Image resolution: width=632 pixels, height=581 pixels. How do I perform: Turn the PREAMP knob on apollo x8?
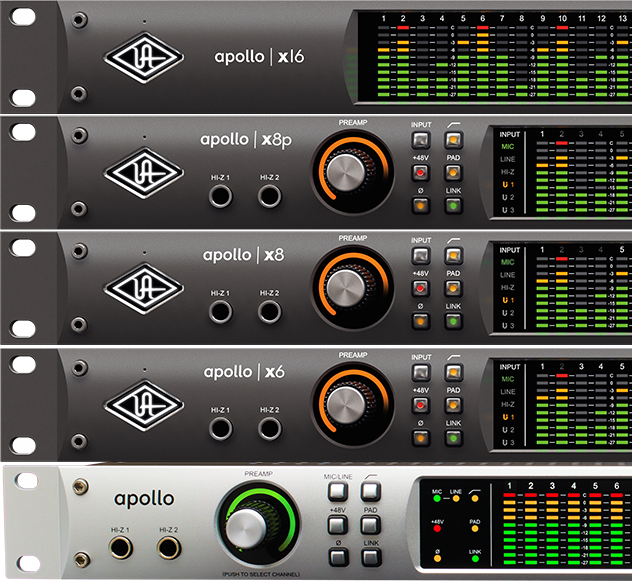pos(346,288)
